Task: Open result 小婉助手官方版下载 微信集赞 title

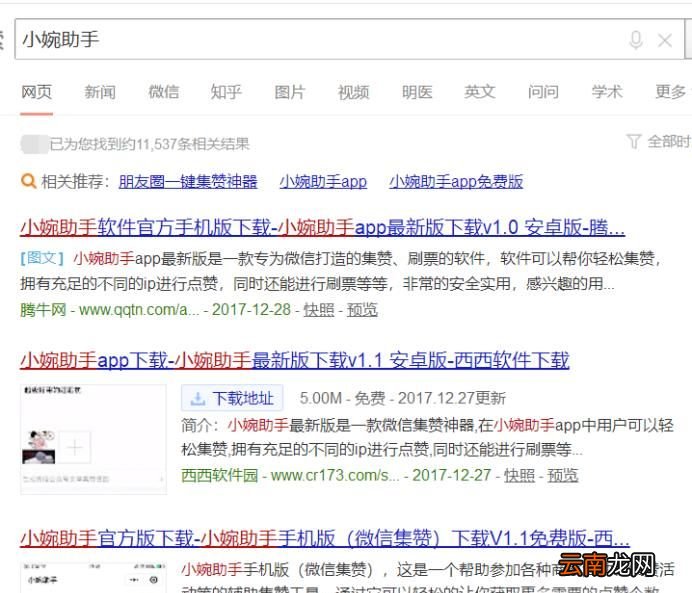Action: pyautogui.click(x=325, y=539)
